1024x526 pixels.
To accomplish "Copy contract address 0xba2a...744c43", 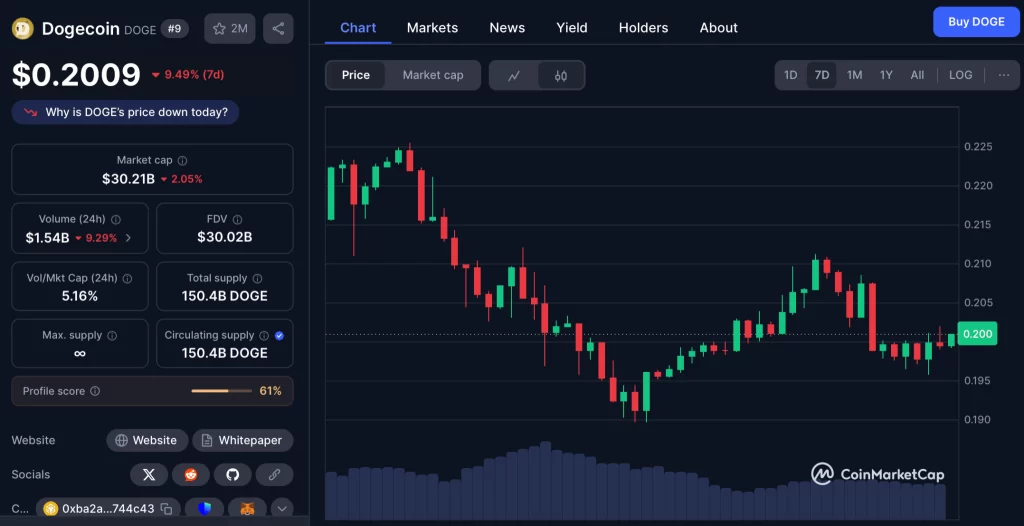I will click(167, 508).
